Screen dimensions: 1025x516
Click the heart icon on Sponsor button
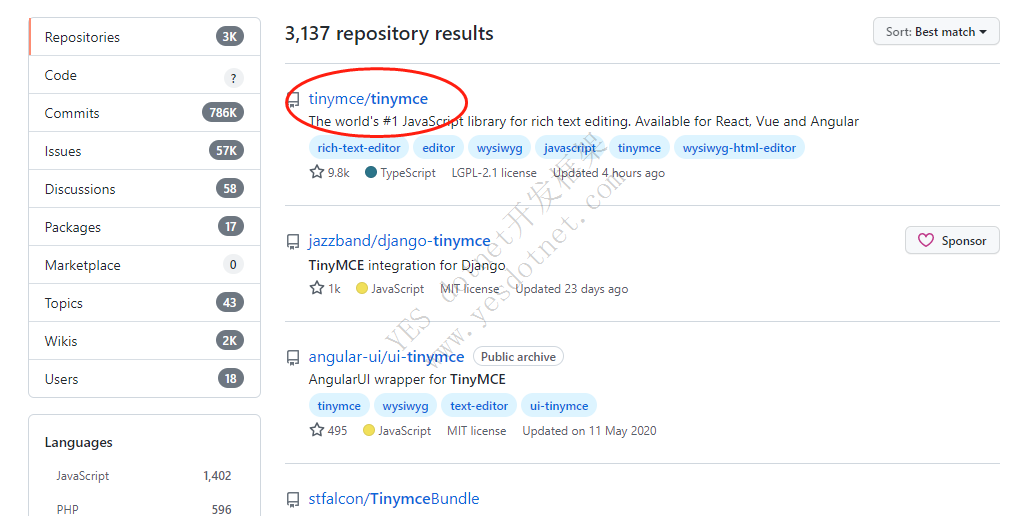pyautogui.click(x=926, y=240)
